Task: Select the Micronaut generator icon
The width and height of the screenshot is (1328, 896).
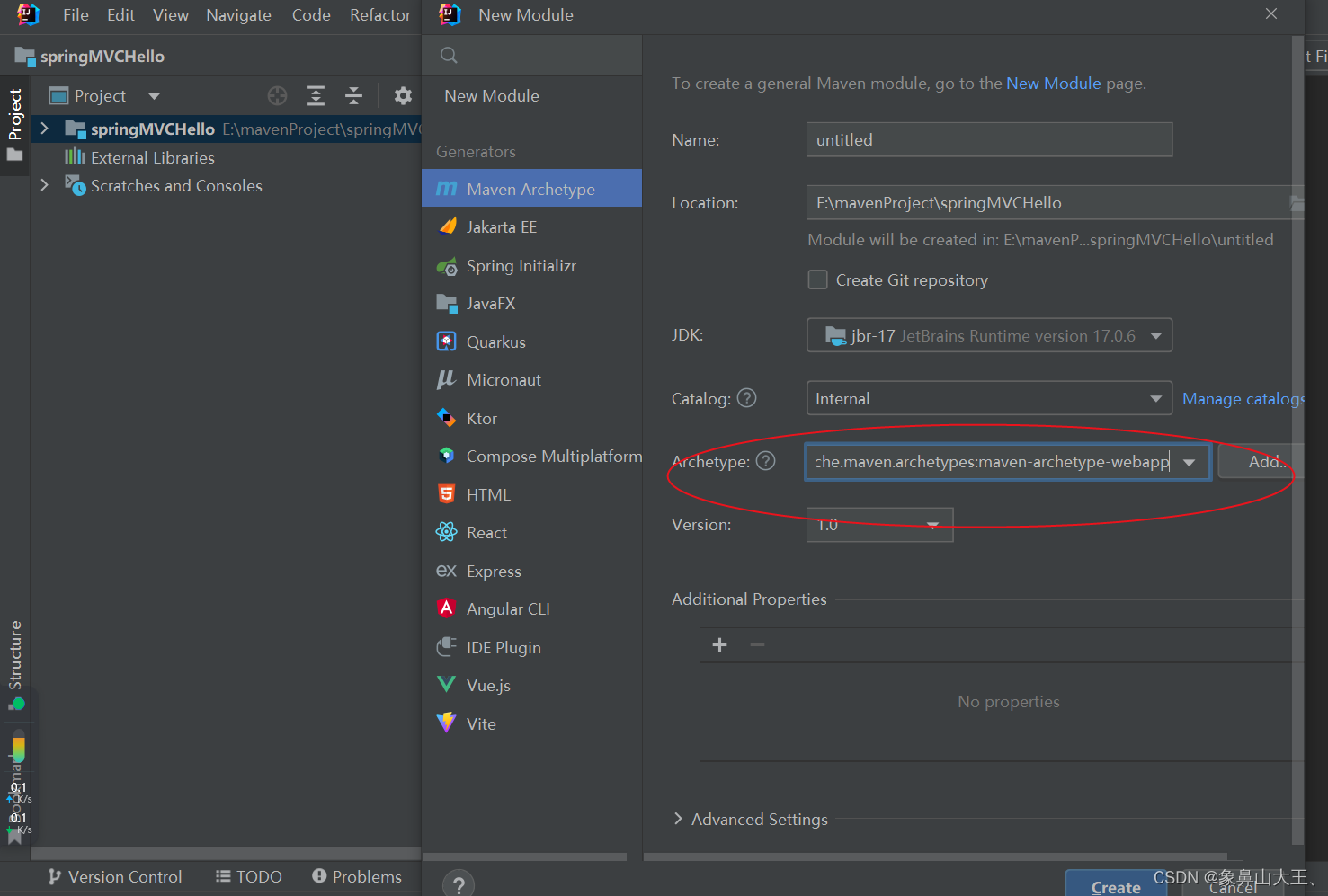Action: click(x=447, y=380)
